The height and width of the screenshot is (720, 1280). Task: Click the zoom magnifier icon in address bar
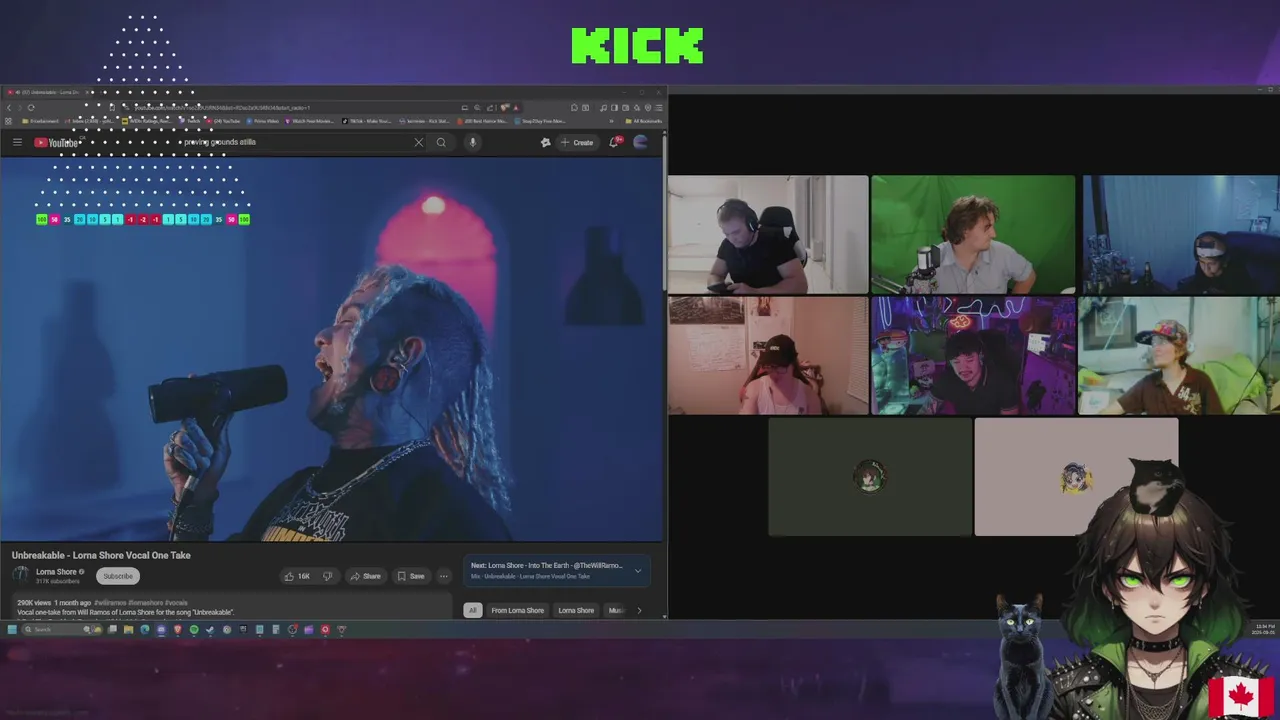[477, 107]
